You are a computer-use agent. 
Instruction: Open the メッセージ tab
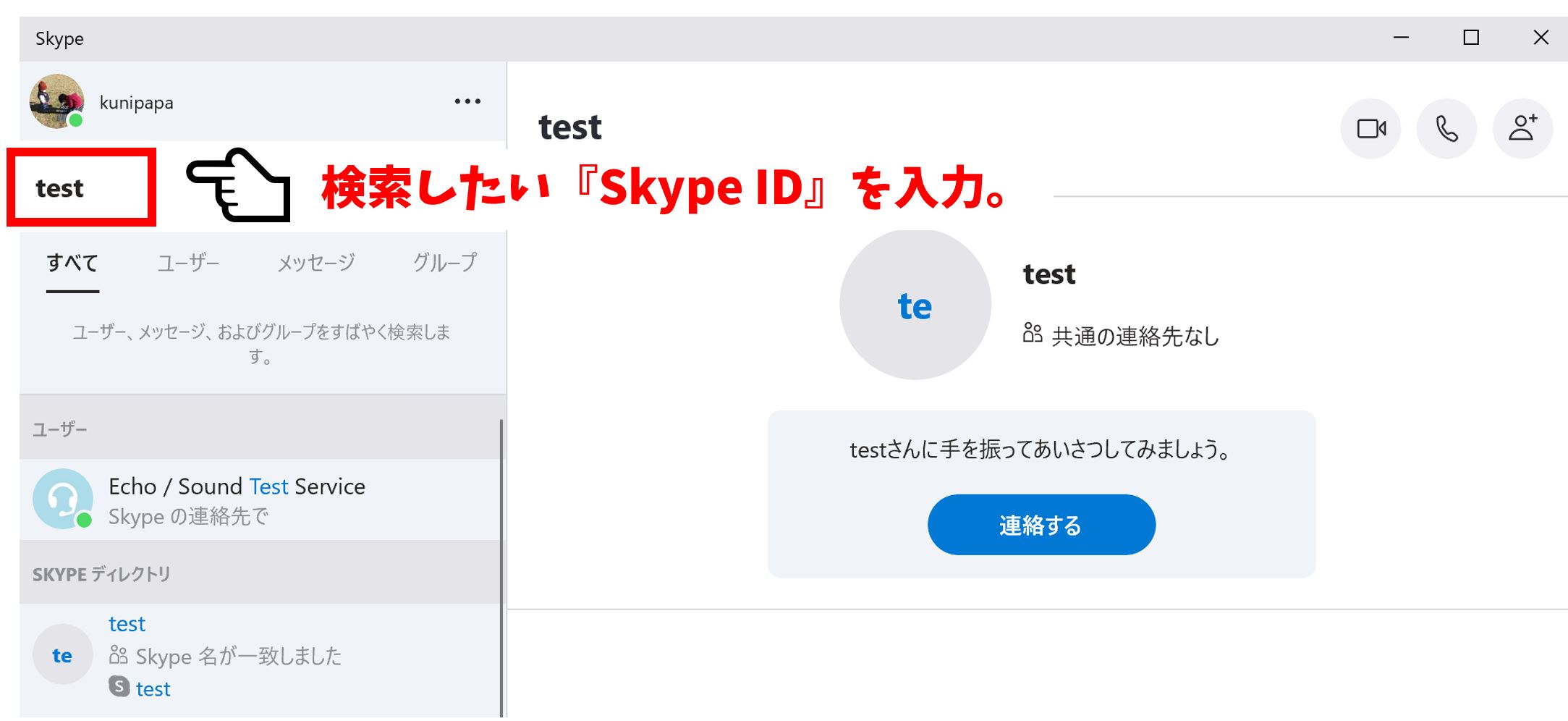pyautogui.click(x=316, y=263)
